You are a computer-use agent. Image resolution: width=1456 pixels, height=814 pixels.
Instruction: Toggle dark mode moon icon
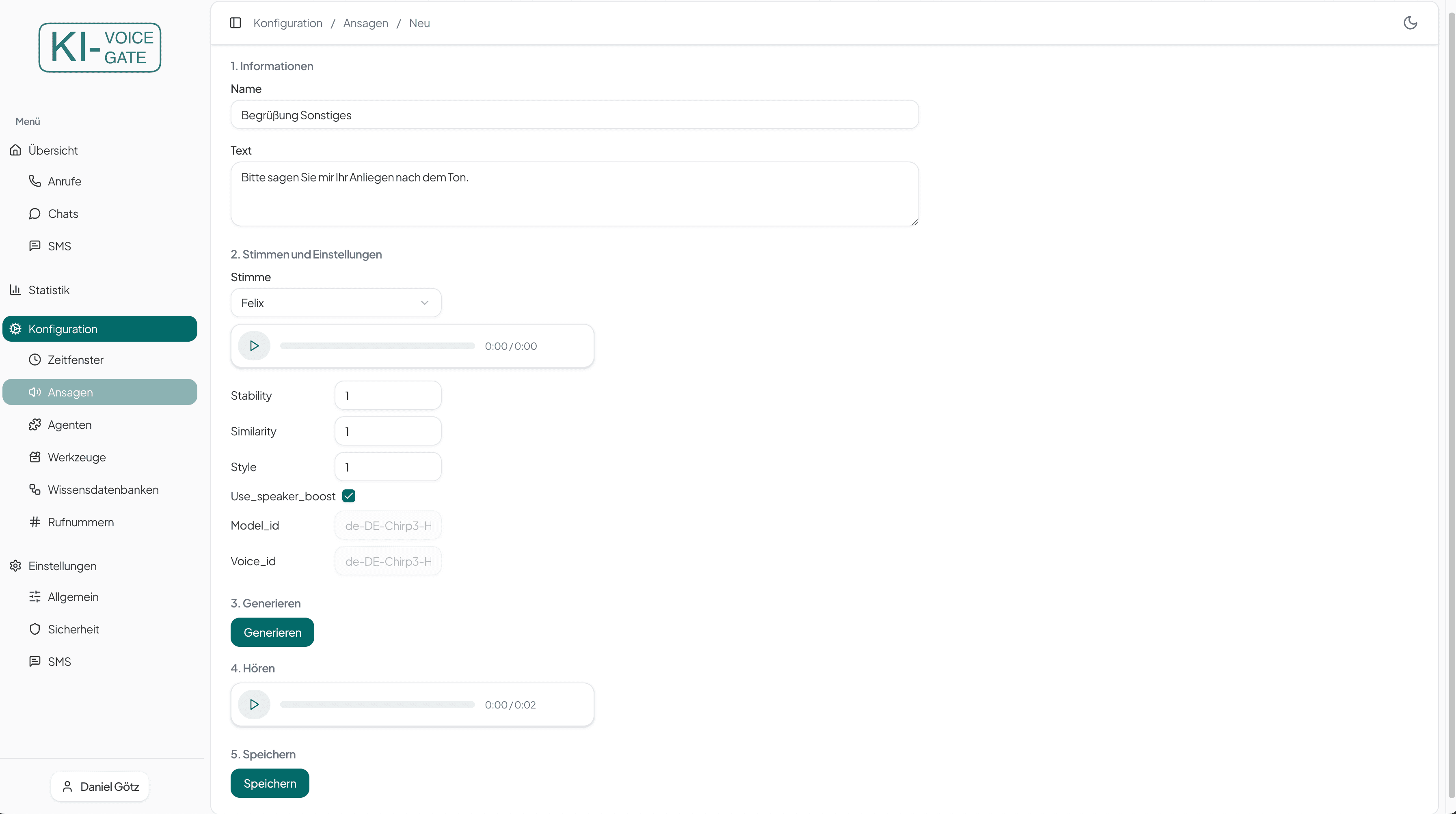[x=1410, y=23]
